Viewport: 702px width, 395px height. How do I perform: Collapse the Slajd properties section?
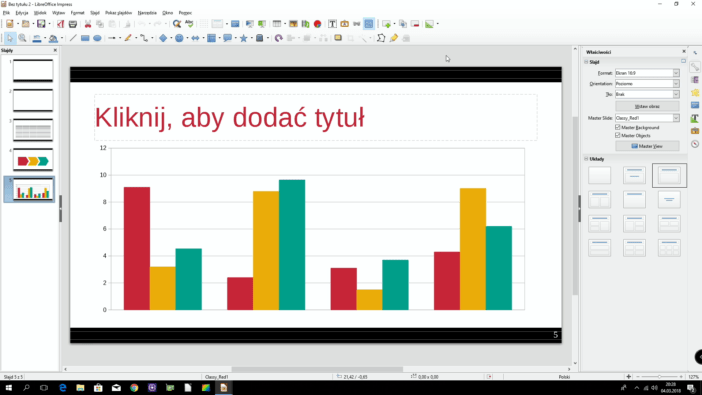(x=586, y=62)
